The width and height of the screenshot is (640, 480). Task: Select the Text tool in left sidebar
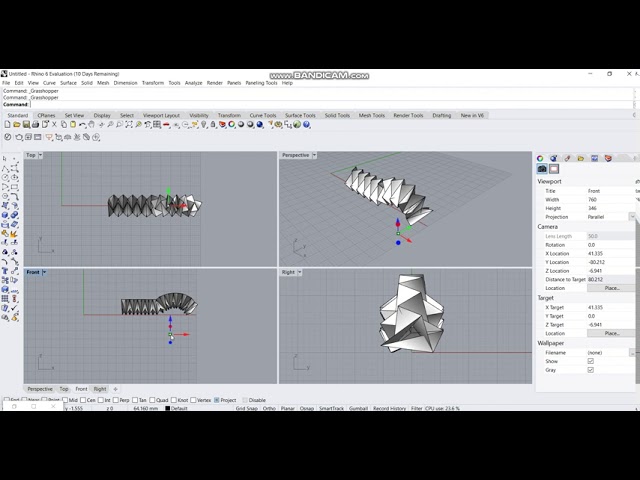5,271
